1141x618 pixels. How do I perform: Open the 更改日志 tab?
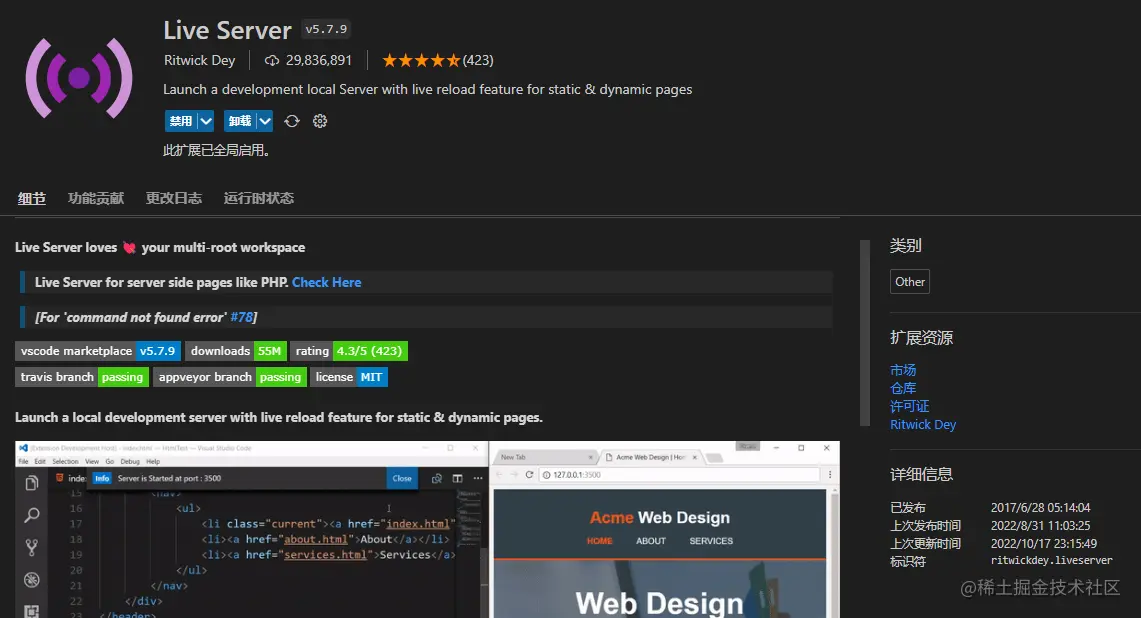(173, 198)
